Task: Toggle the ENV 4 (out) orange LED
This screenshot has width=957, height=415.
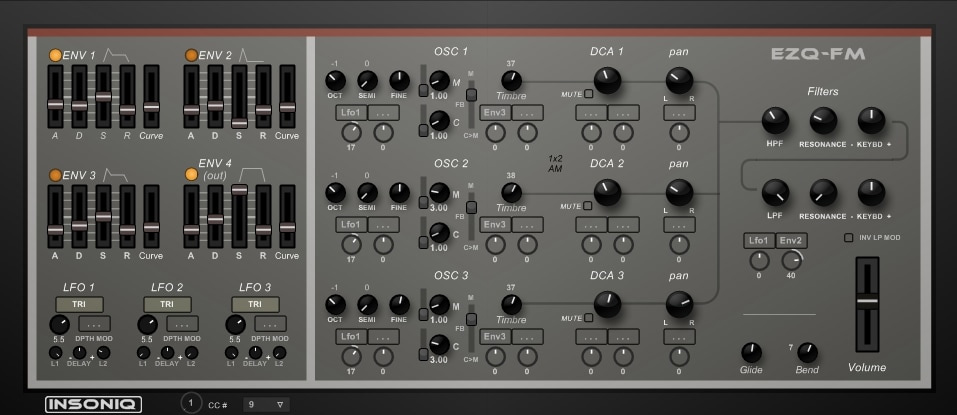Action: 191,175
